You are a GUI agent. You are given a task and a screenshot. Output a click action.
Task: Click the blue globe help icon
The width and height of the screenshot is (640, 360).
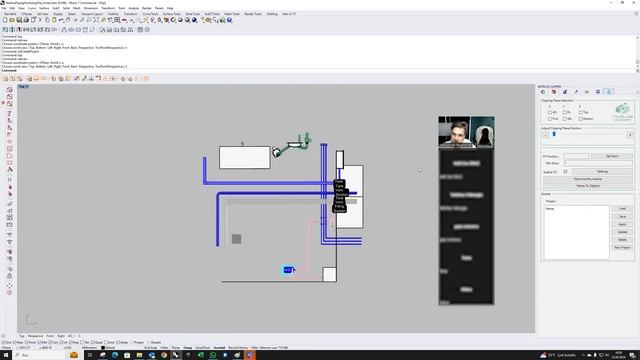pyautogui.click(x=229, y=20)
